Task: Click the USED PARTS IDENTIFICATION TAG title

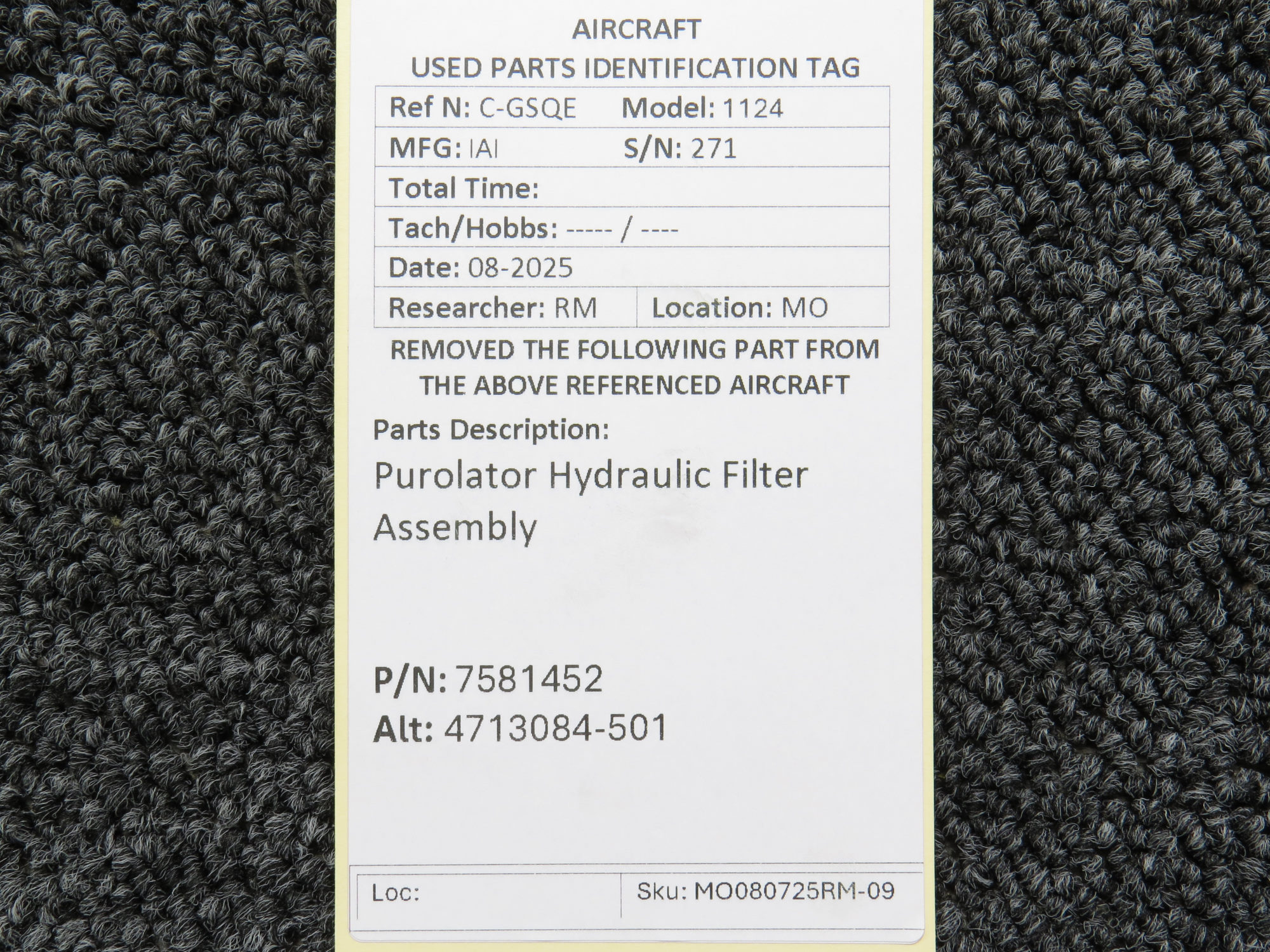Action: (x=635, y=68)
